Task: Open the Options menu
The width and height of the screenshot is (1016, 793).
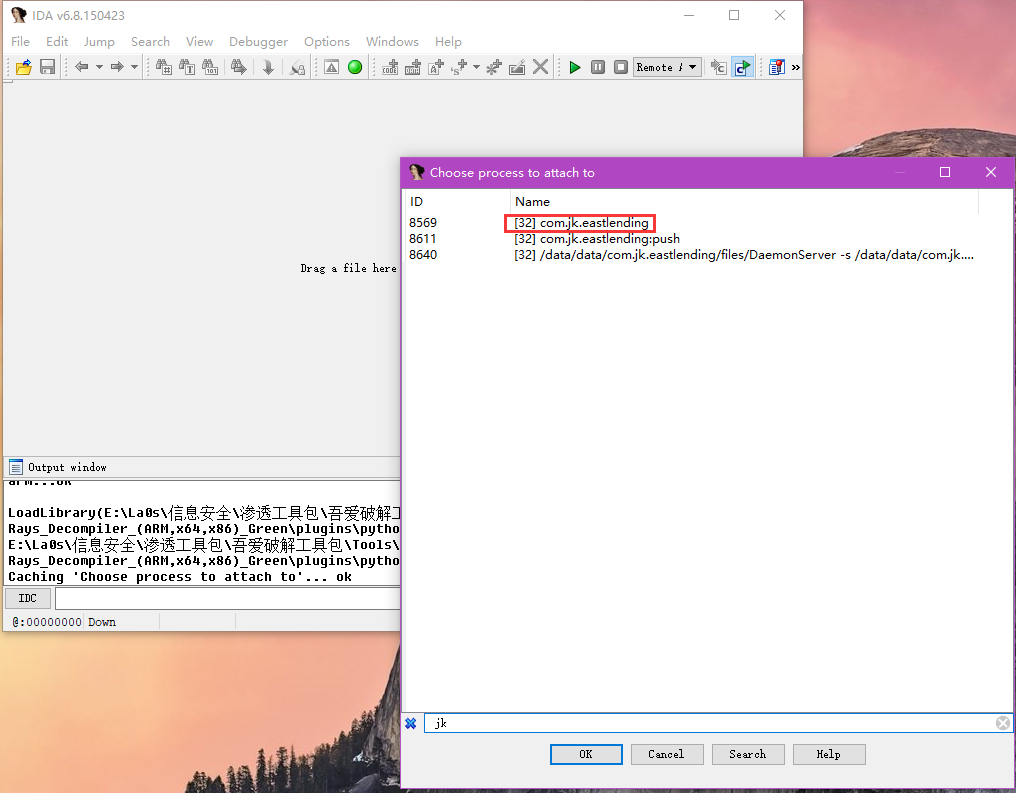Action: (x=327, y=41)
